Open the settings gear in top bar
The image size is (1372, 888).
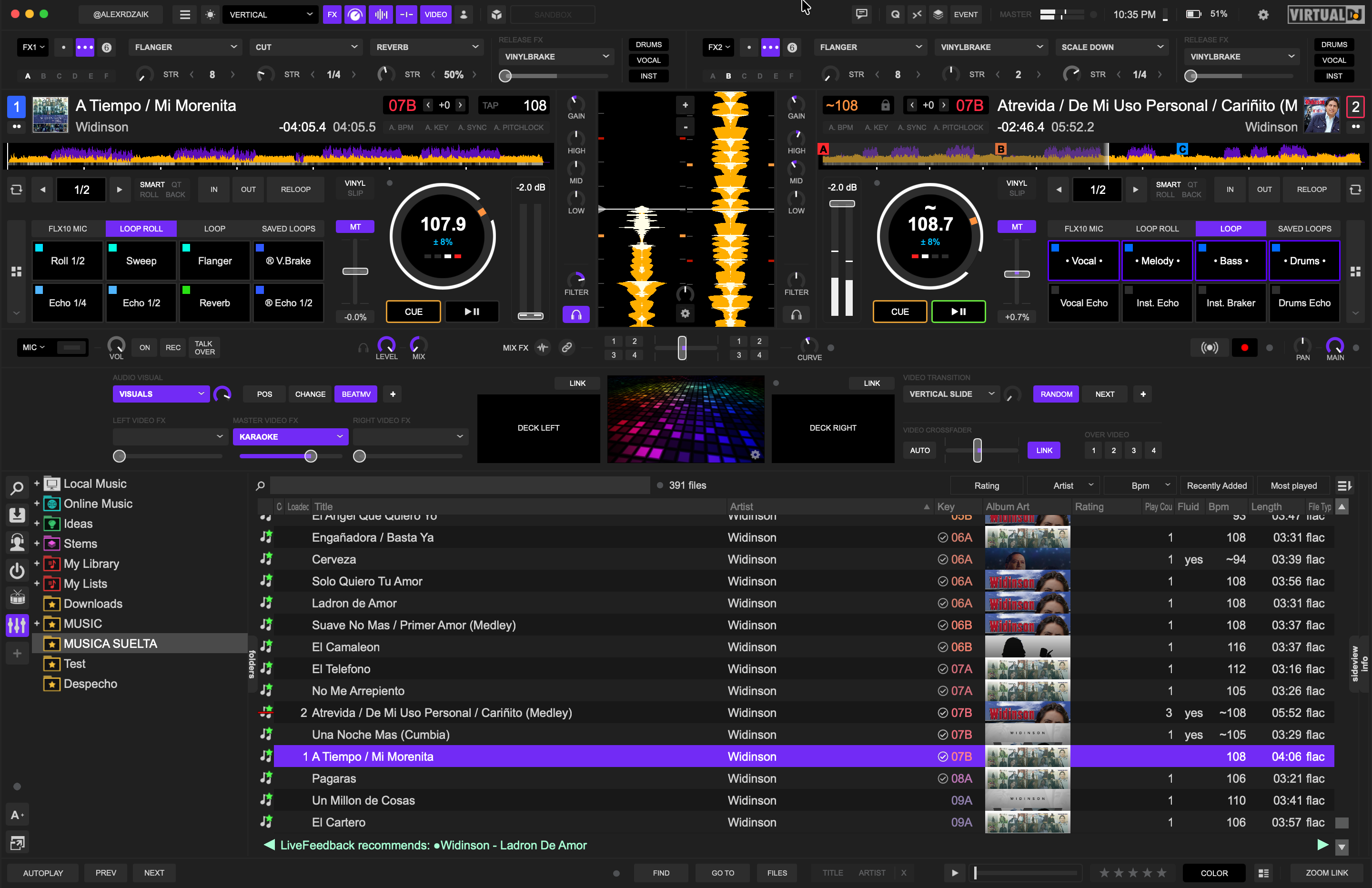pos(1263,14)
